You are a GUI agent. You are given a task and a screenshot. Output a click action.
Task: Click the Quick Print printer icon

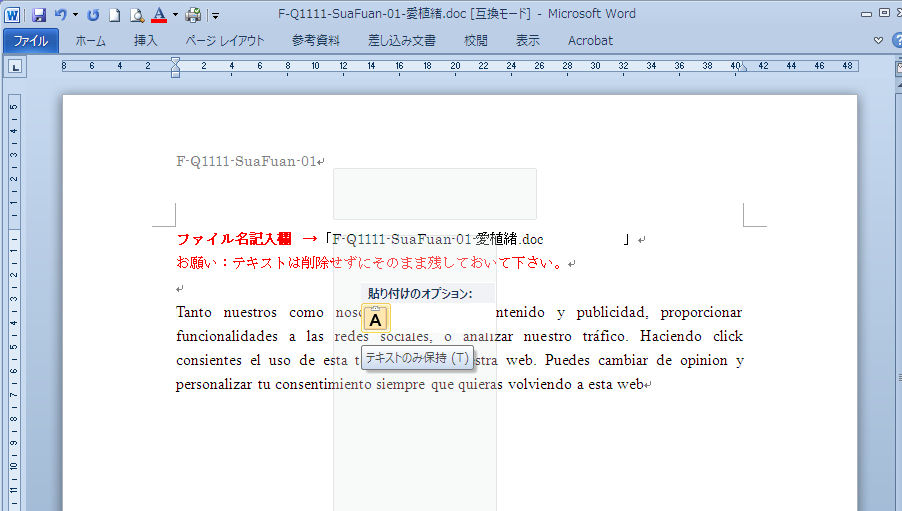pos(192,15)
